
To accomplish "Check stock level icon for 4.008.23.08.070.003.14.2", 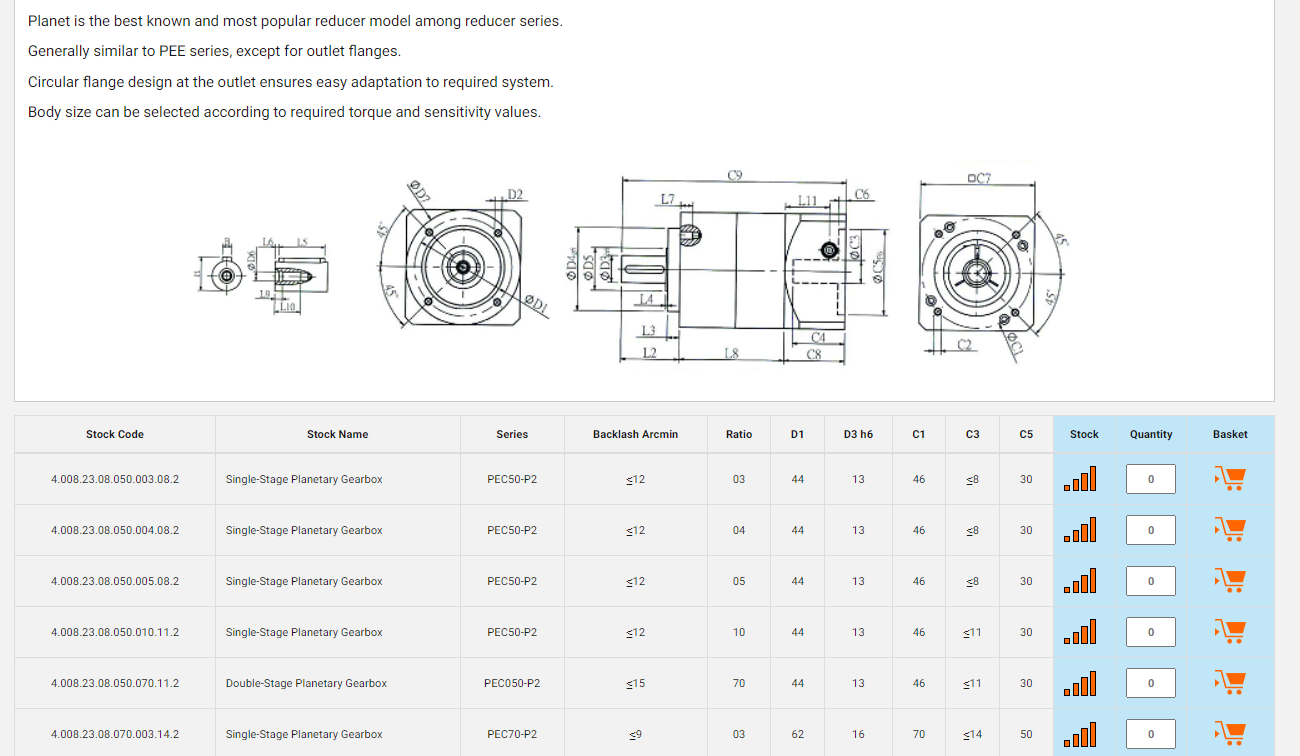I will pyautogui.click(x=1080, y=734).
